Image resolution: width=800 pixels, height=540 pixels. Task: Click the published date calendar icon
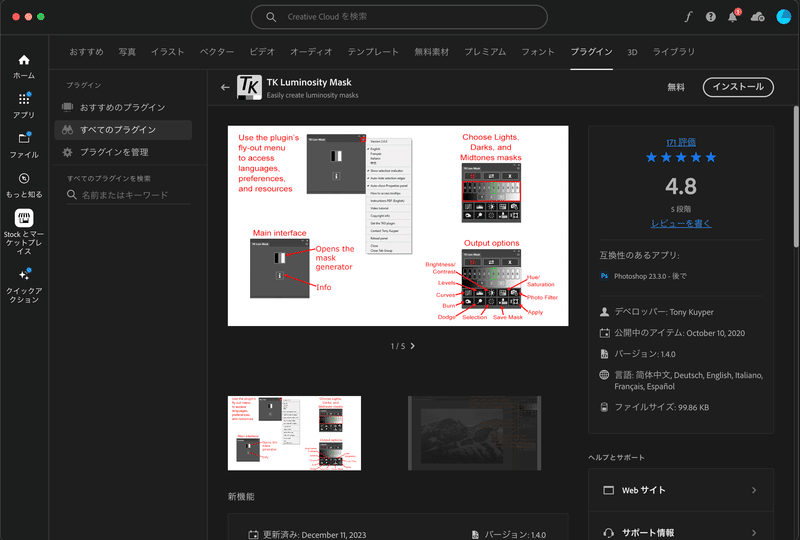click(x=604, y=333)
